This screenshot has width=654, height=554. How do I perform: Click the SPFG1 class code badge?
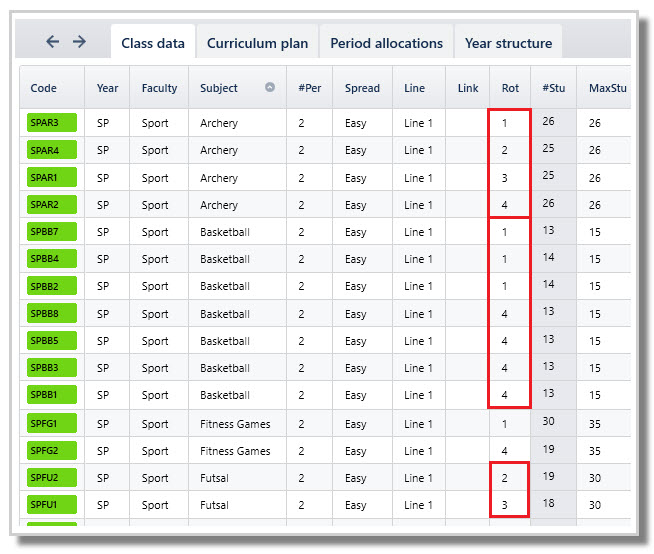[52, 423]
